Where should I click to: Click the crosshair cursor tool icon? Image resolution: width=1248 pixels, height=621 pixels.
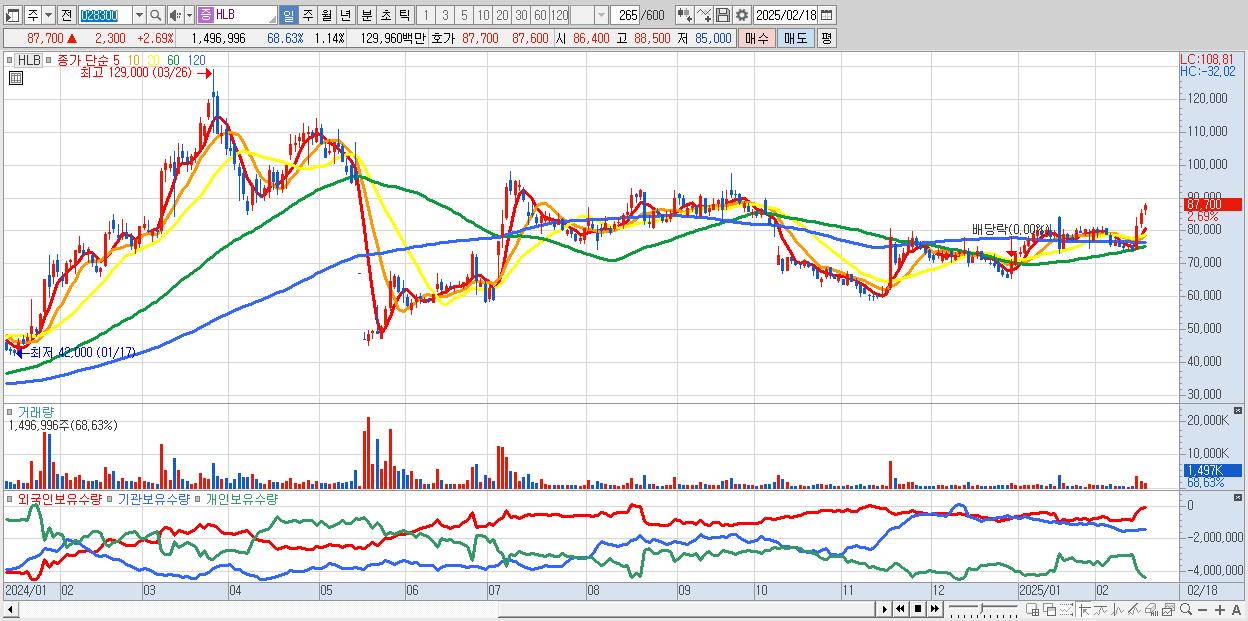point(1084,609)
